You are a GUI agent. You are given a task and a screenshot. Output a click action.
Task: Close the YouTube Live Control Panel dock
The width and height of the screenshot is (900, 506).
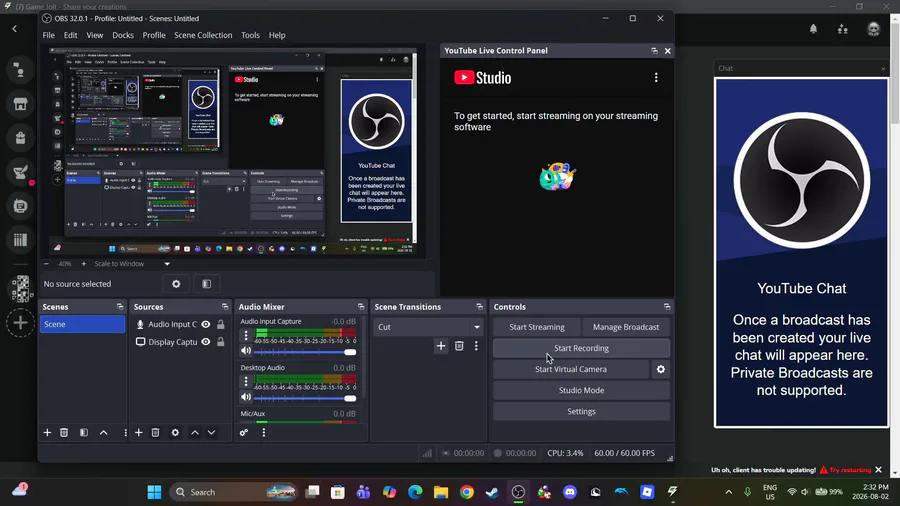point(668,51)
